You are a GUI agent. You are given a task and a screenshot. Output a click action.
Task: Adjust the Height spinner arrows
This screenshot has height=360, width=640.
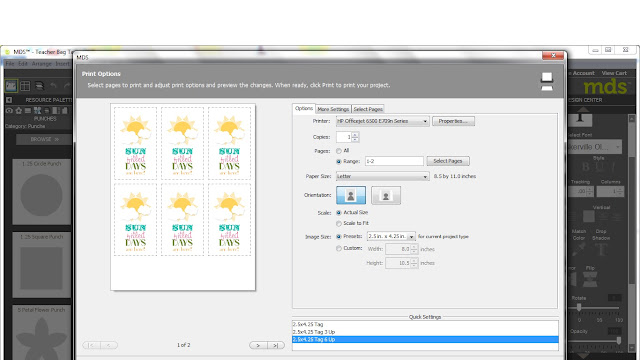pyautogui.click(x=414, y=263)
